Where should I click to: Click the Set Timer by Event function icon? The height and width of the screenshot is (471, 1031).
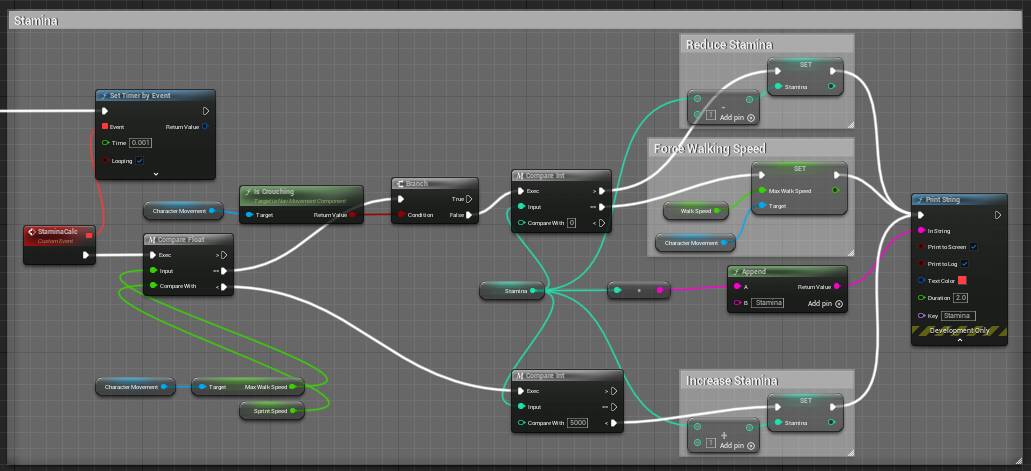click(103, 96)
